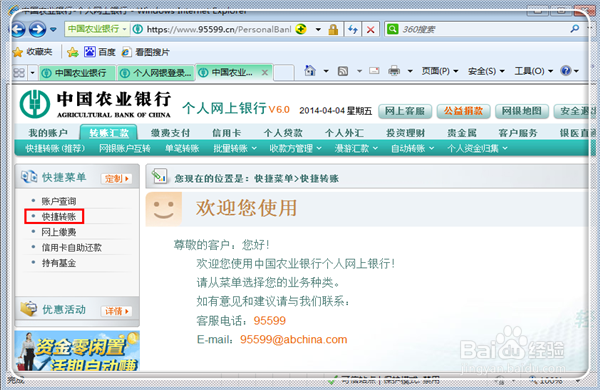Open 快捷转账 in the quick menu
600x390 pixels.
coord(59,217)
